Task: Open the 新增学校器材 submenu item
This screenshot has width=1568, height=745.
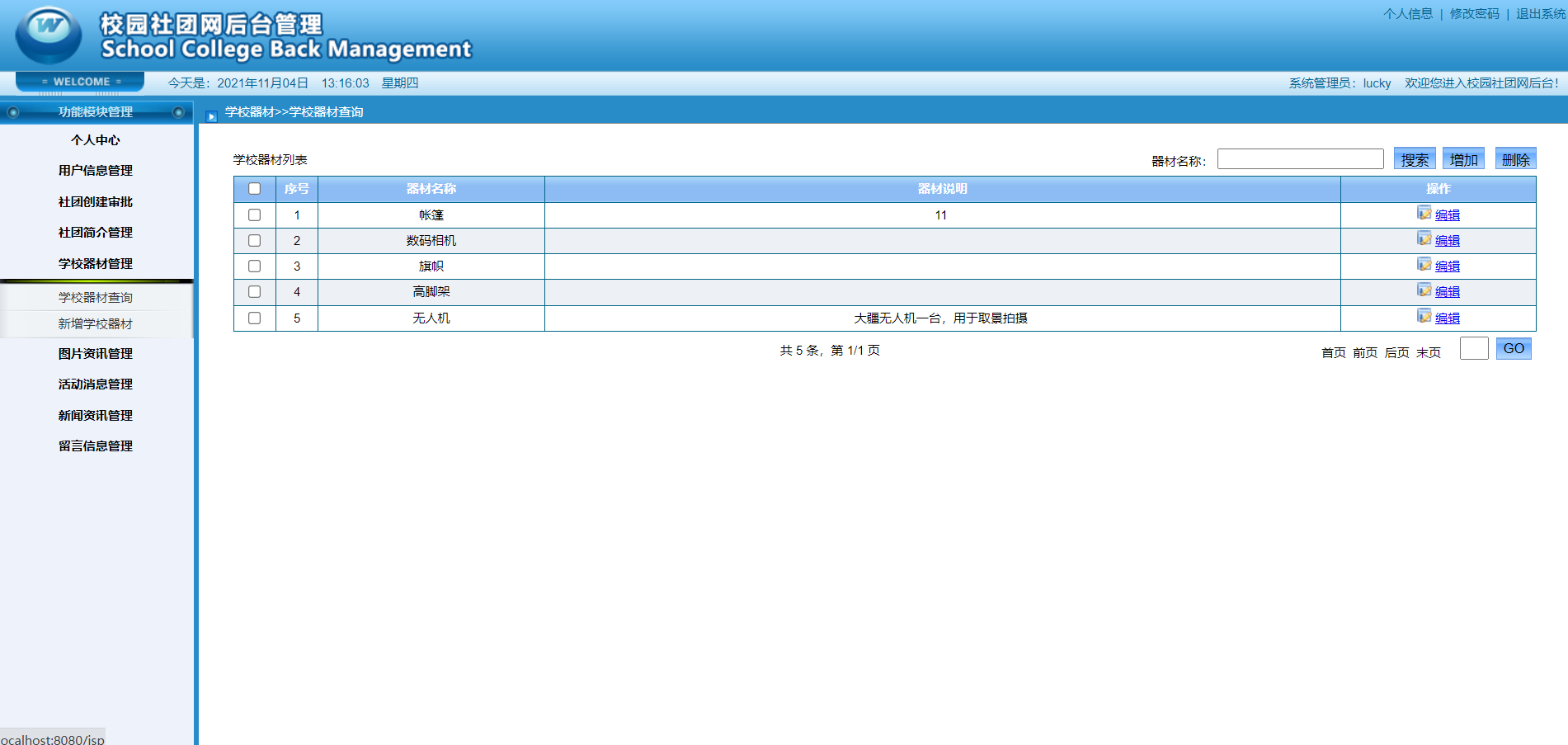Action: coord(96,324)
